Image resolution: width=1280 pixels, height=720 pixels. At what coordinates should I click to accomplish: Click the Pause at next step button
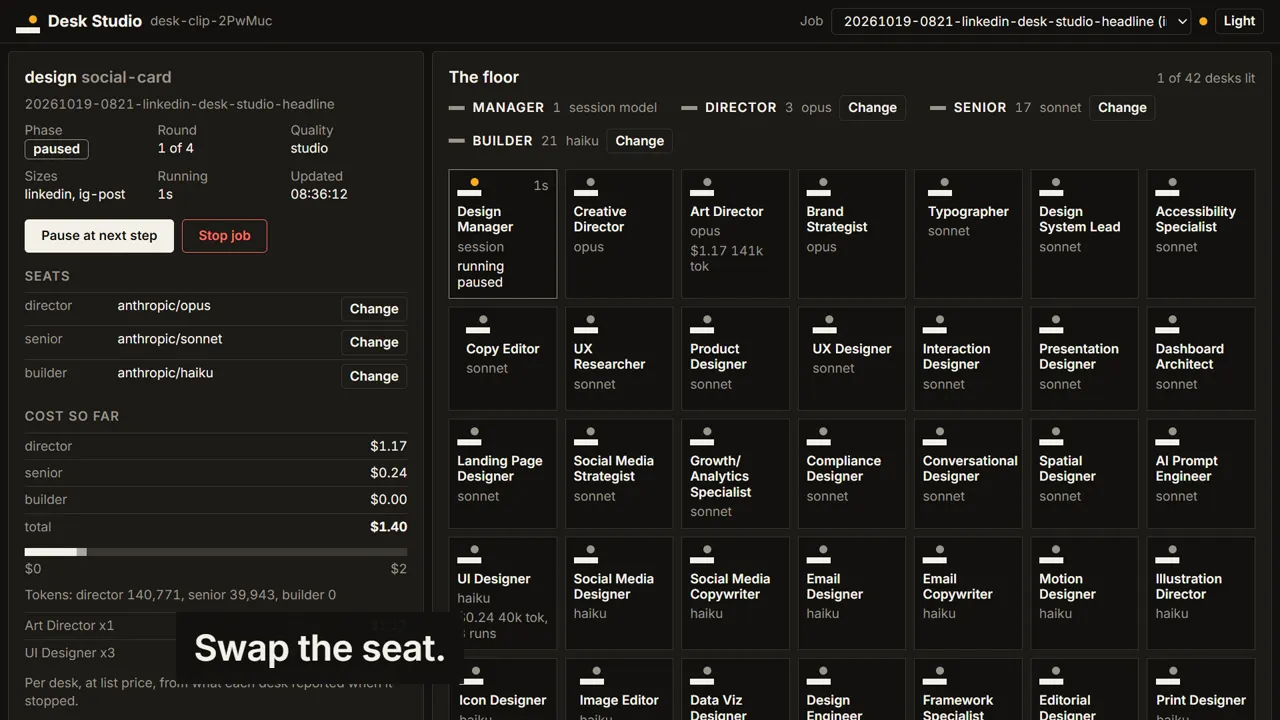99,236
